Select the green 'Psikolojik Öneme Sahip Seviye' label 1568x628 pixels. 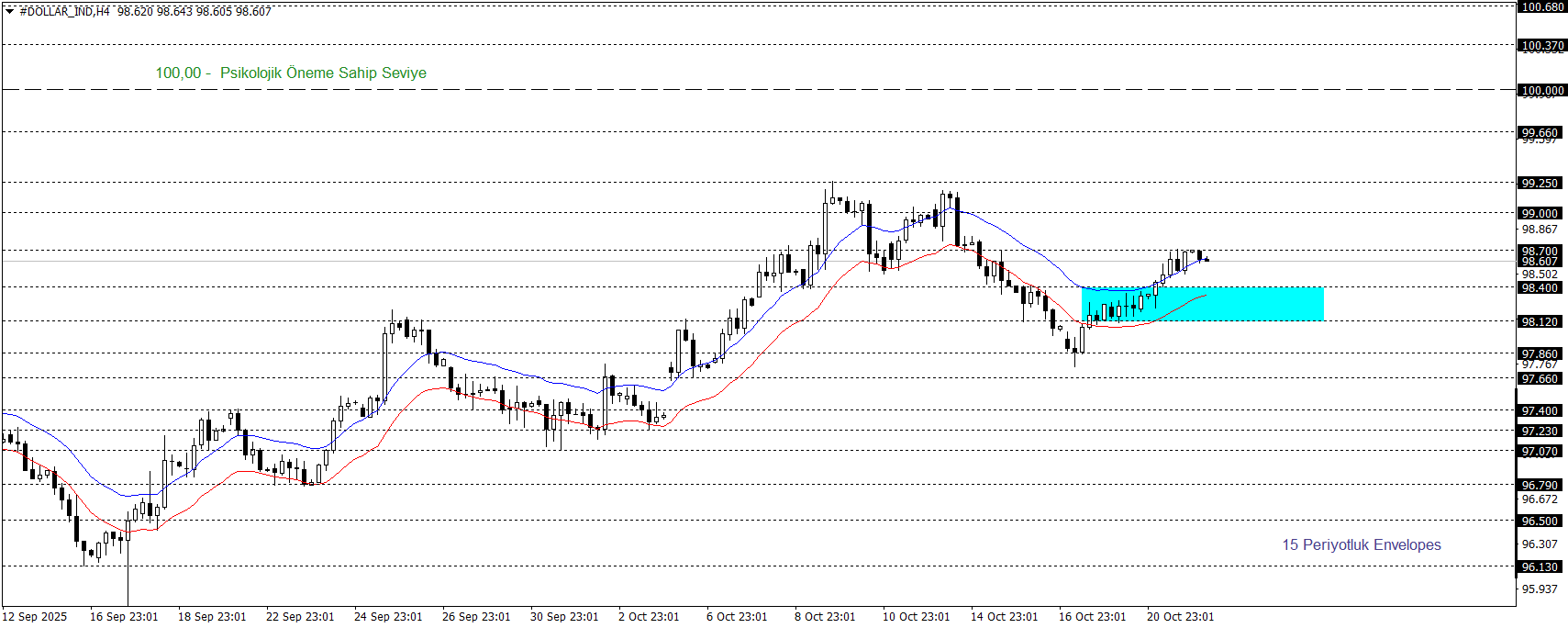click(x=323, y=73)
